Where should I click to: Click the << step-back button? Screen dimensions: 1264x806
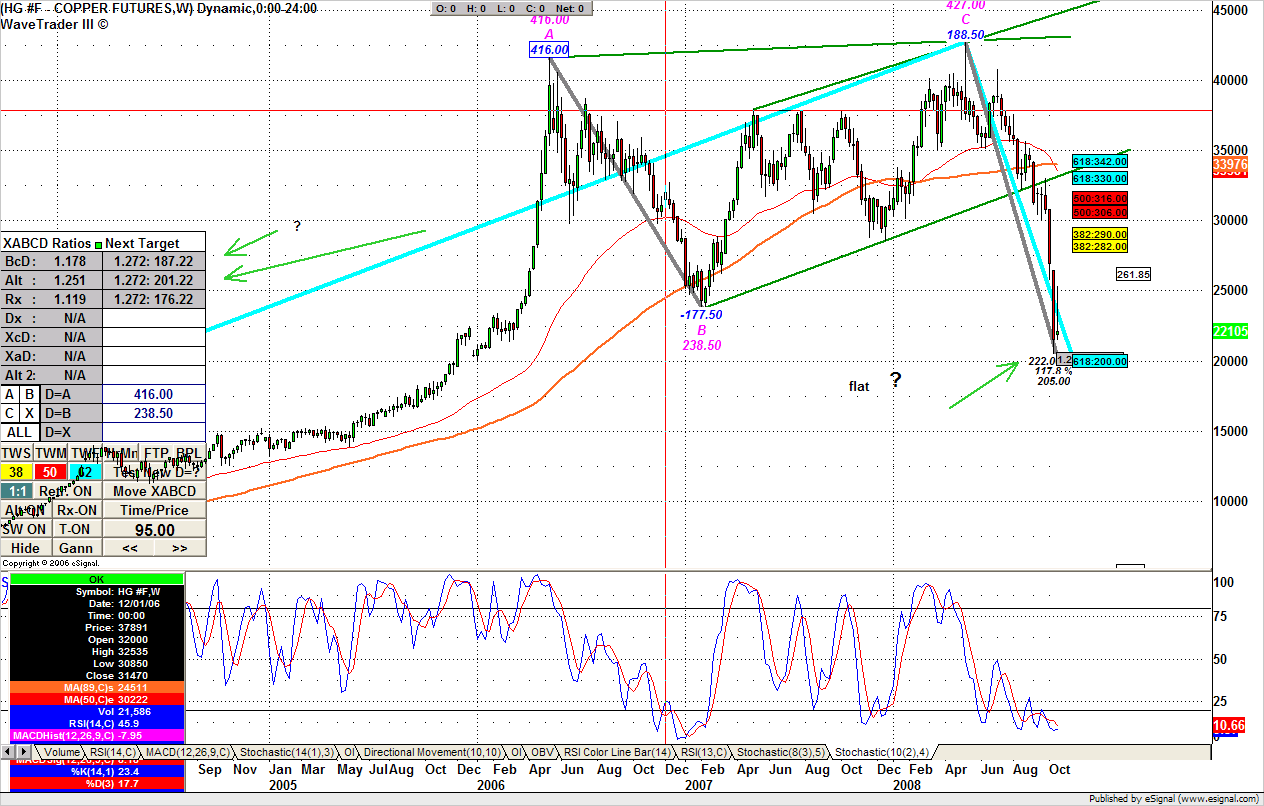129,548
